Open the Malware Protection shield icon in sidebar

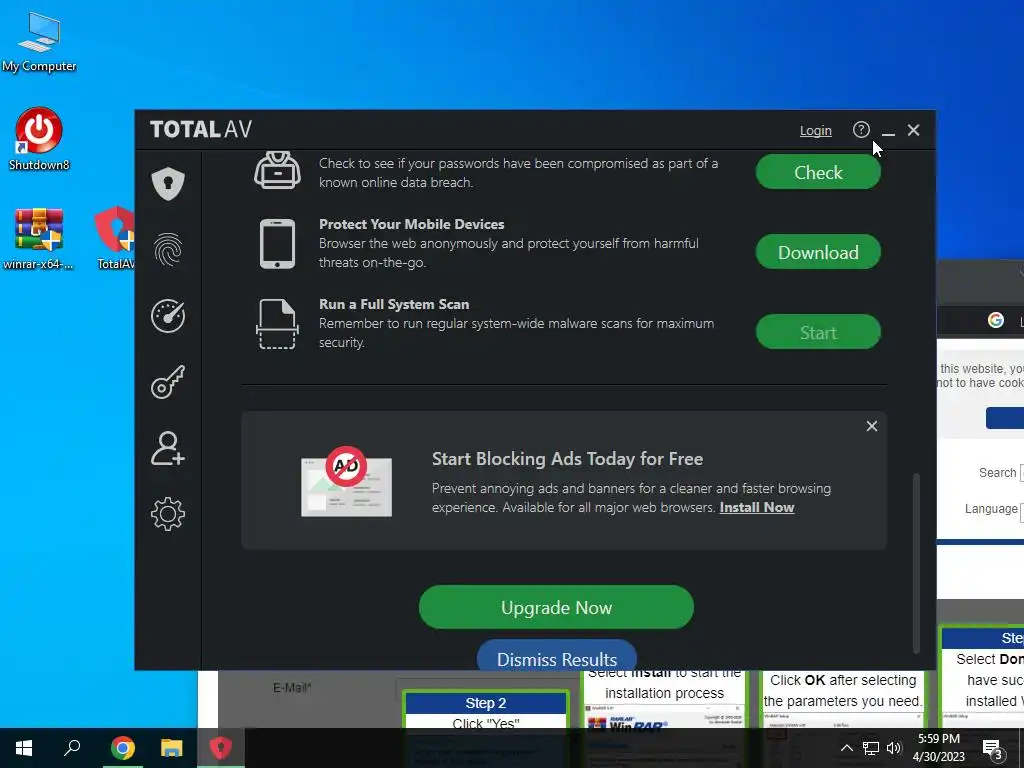click(x=168, y=184)
